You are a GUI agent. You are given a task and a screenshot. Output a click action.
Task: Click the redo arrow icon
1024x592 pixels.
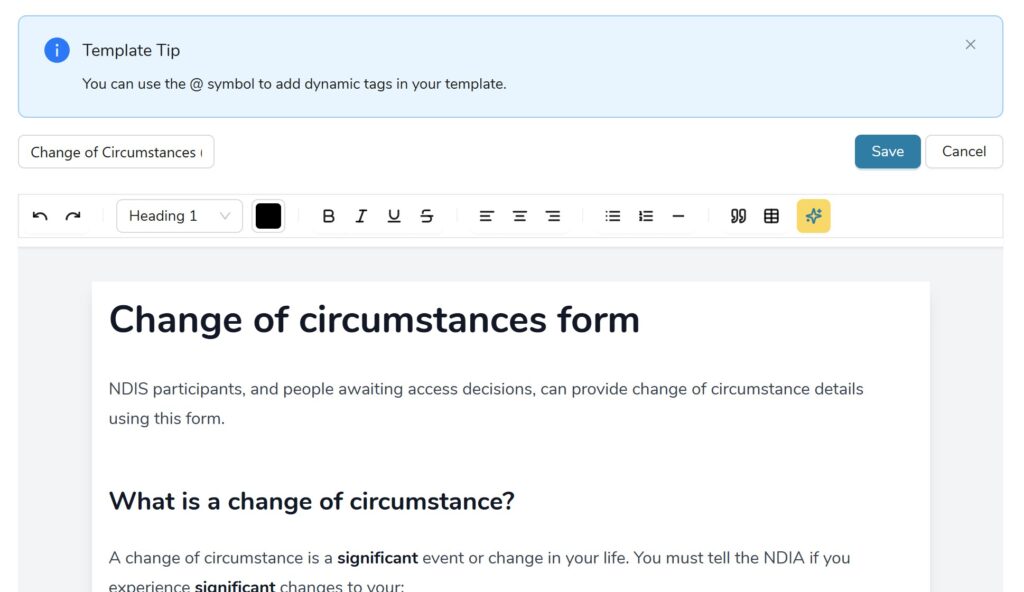coord(73,216)
